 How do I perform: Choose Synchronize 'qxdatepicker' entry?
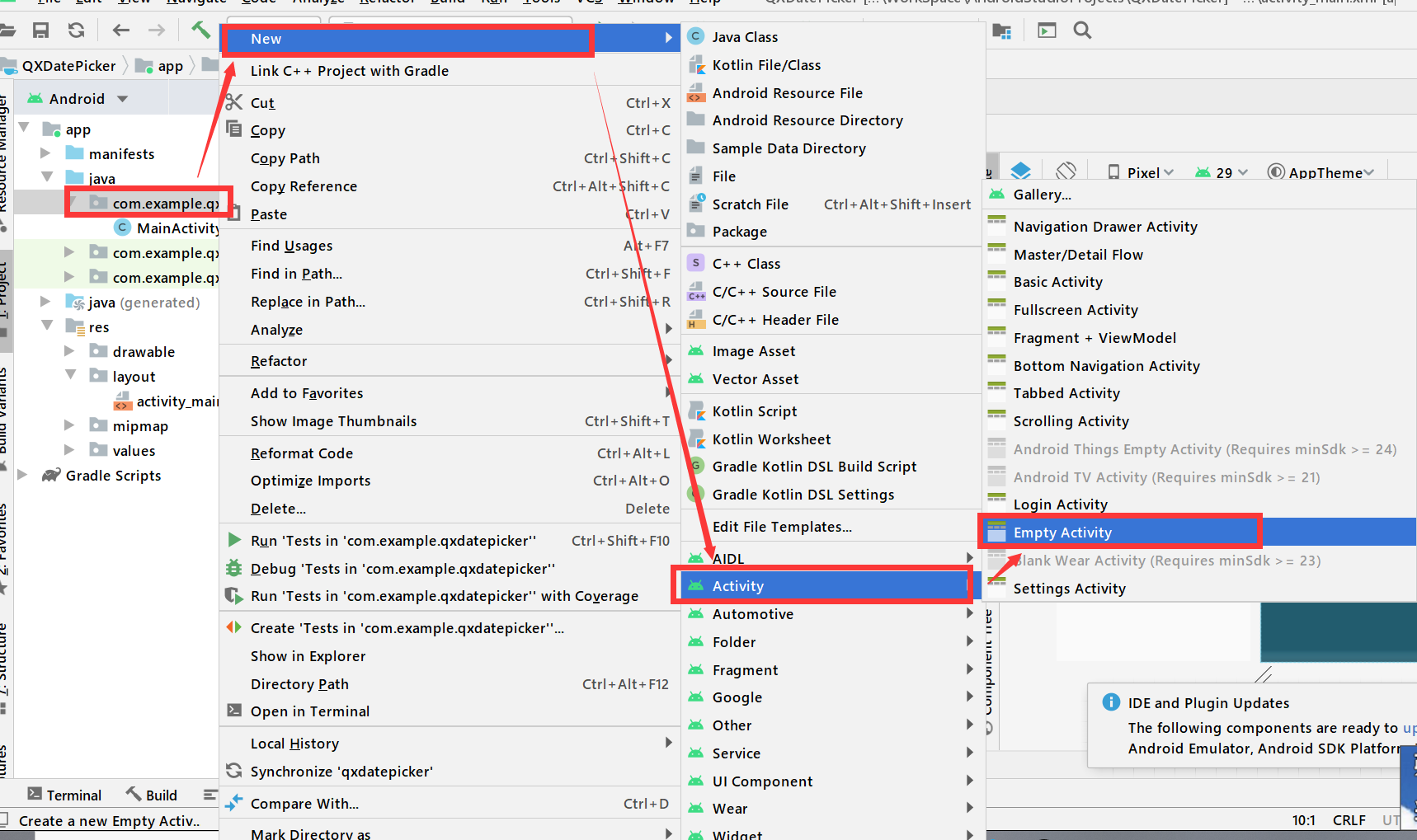(x=450, y=772)
